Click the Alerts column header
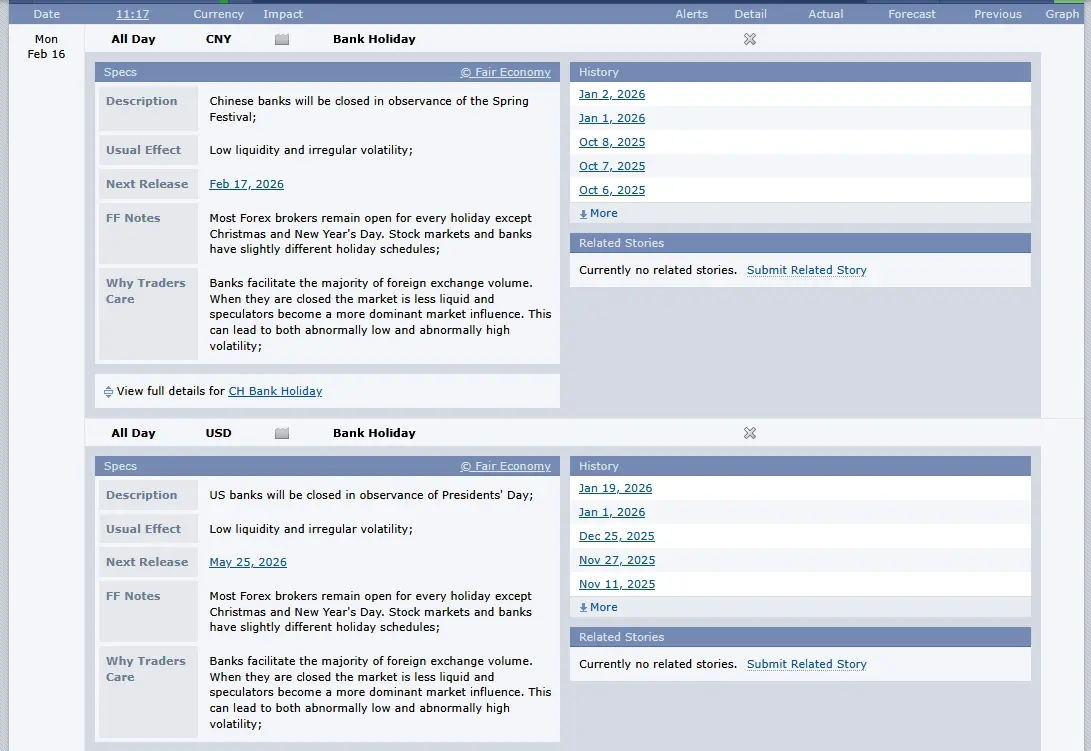Image resolution: width=1091 pixels, height=751 pixels. click(691, 14)
